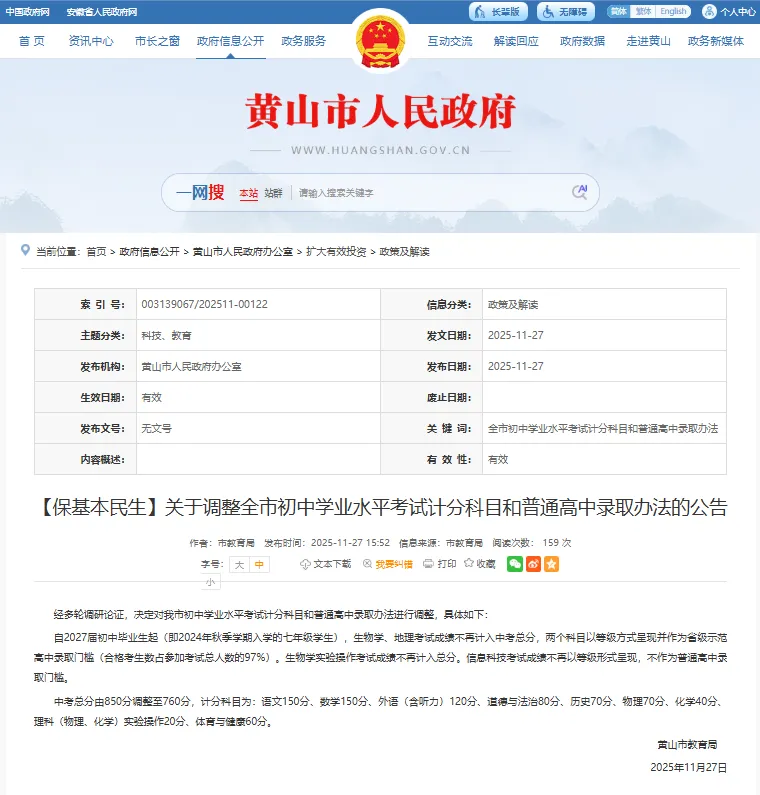Set font size to 中

(x=259, y=564)
